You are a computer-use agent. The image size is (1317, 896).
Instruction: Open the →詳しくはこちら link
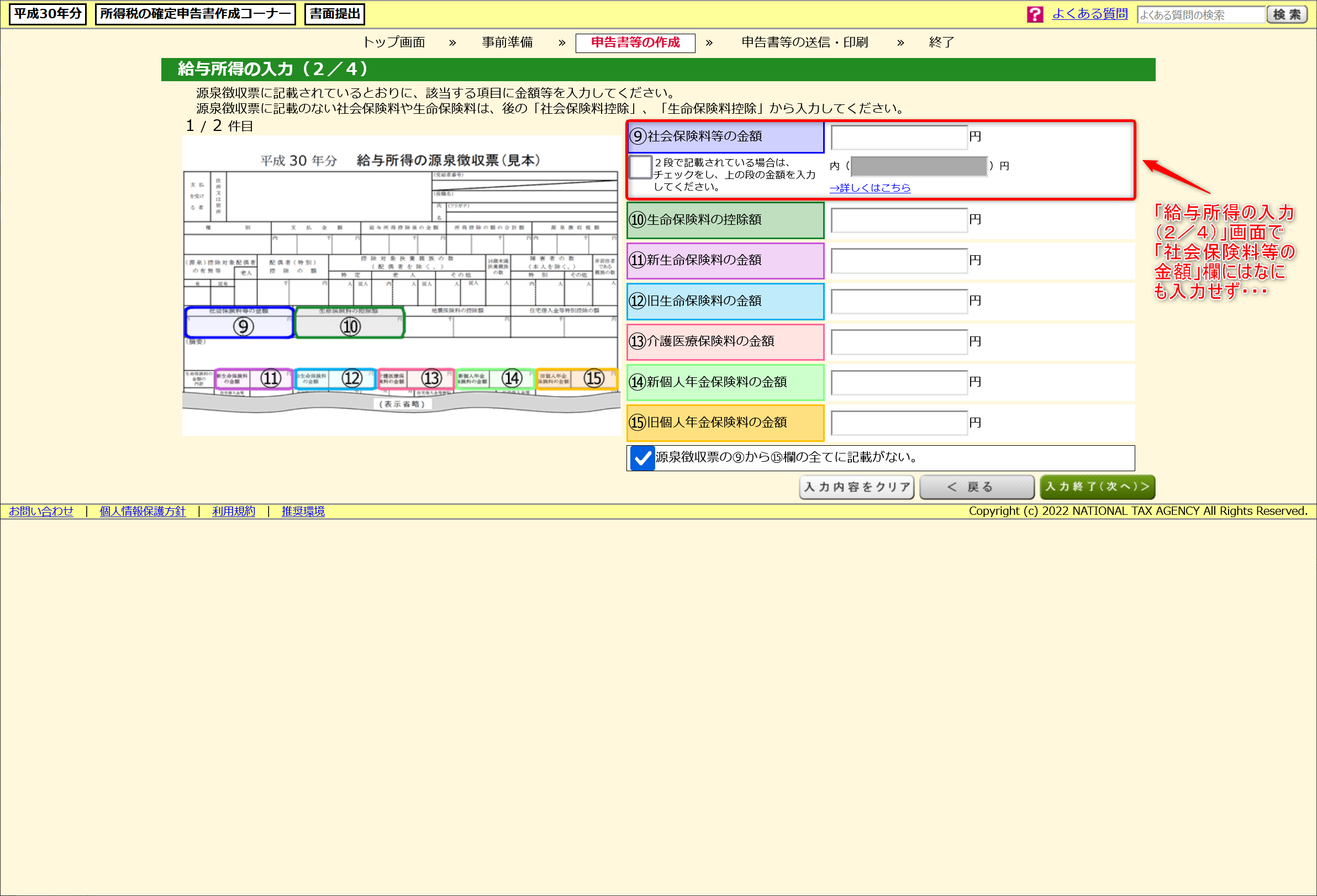coord(870,188)
